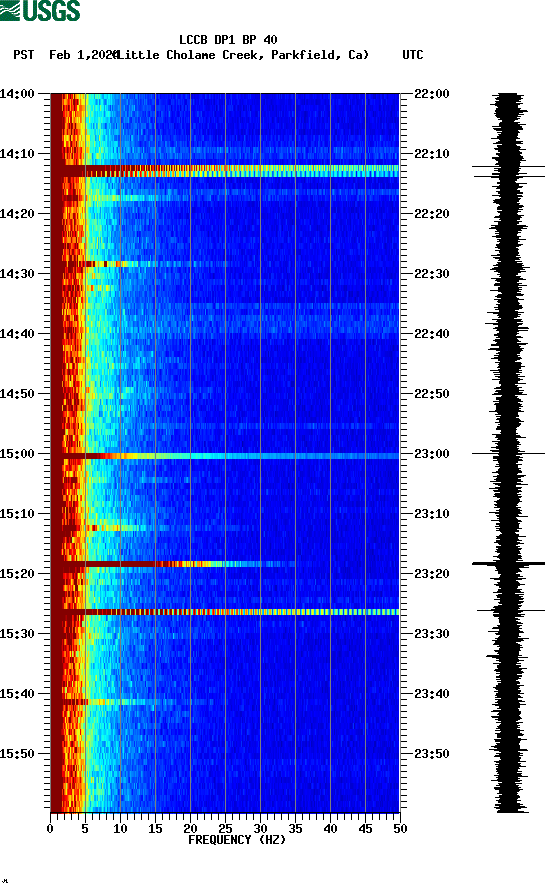Click the 'Feb 1,2020' date text

(x=83, y=55)
